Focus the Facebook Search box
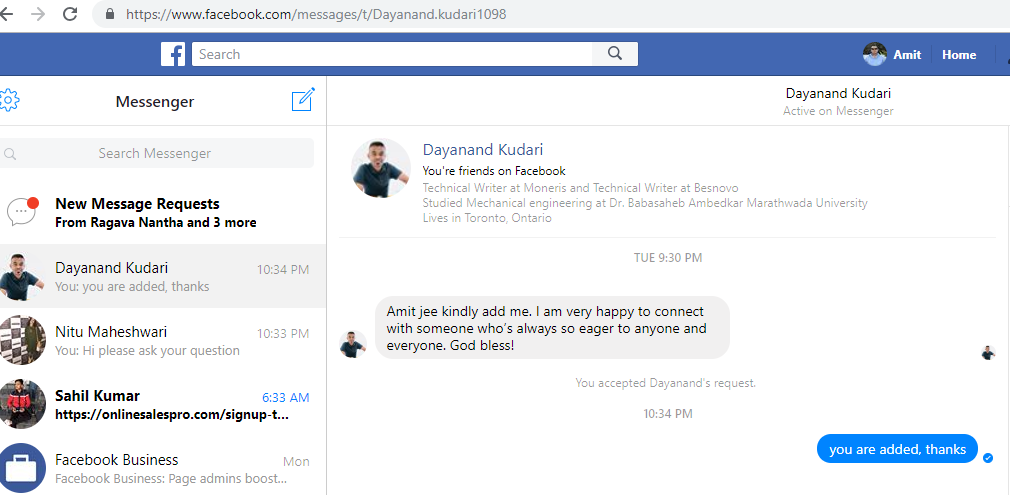The image size is (1010, 495). pyautogui.click(x=394, y=54)
